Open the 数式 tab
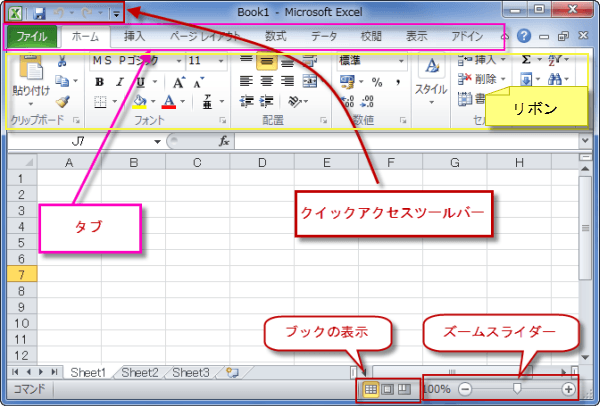This screenshot has width=600, height=406. coord(276,36)
